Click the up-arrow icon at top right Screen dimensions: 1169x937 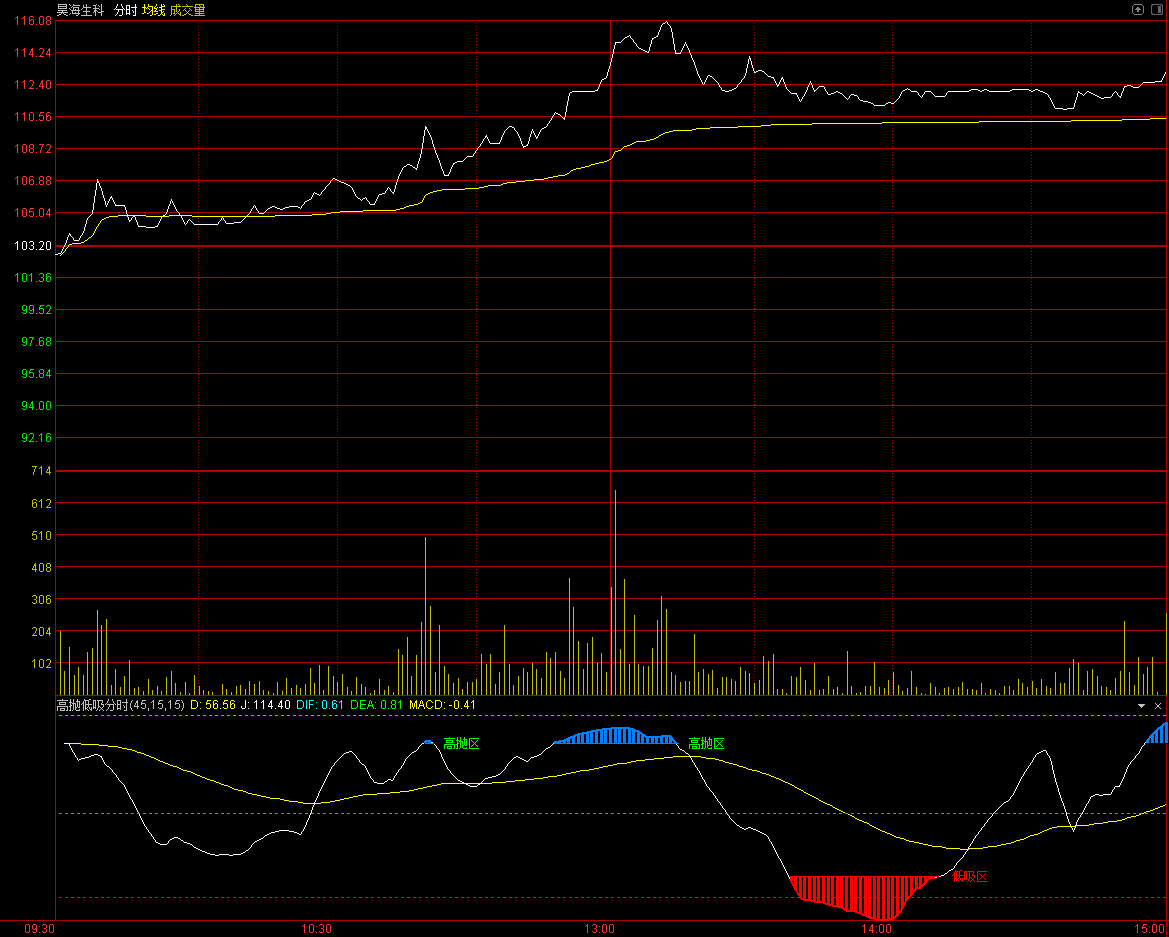coord(1138,9)
